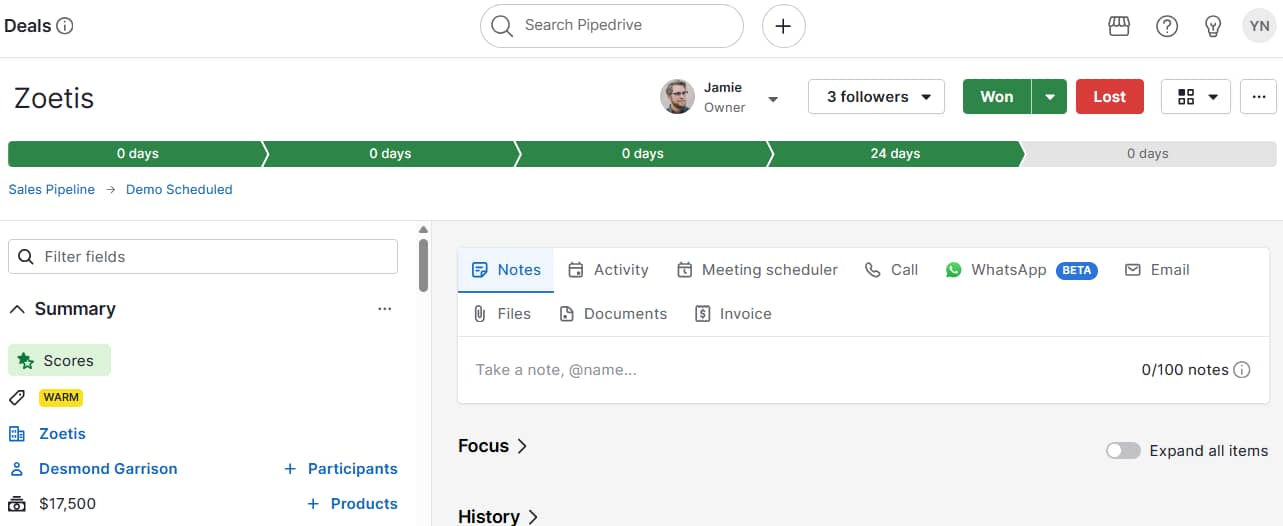Screen dimensions: 1283x526
Task: Open the layout grid view dropdown
Action: (1196, 97)
